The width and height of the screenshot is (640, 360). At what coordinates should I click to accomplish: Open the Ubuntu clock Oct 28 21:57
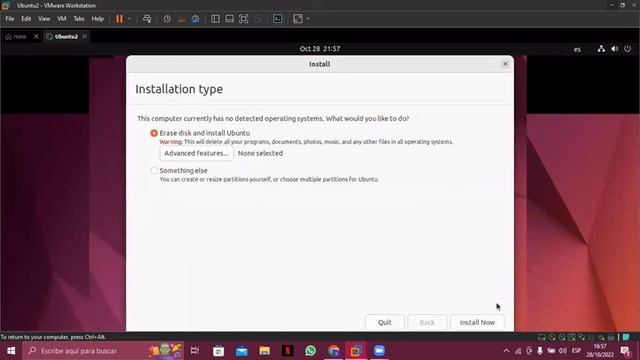pyautogui.click(x=320, y=49)
